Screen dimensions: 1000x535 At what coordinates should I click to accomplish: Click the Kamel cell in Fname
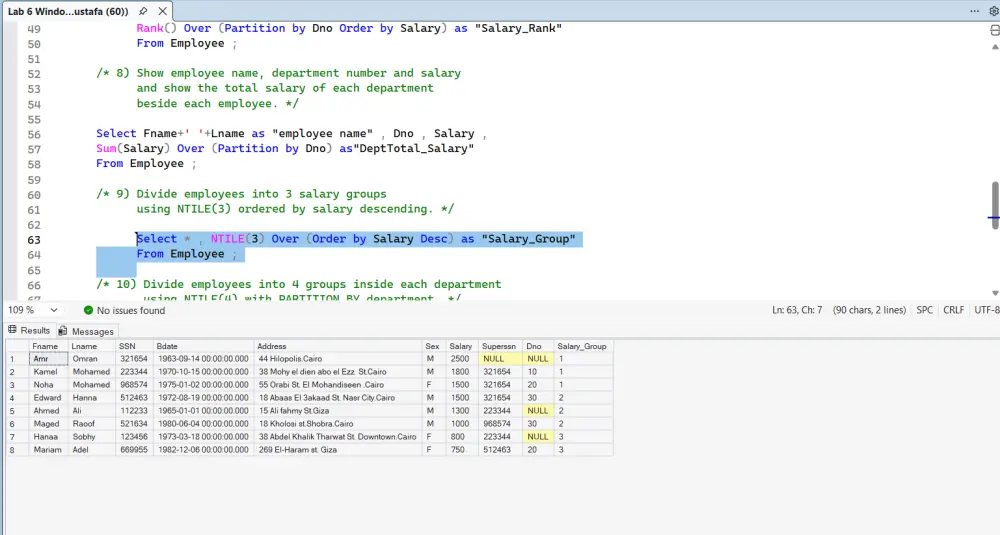click(x=48, y=372)
